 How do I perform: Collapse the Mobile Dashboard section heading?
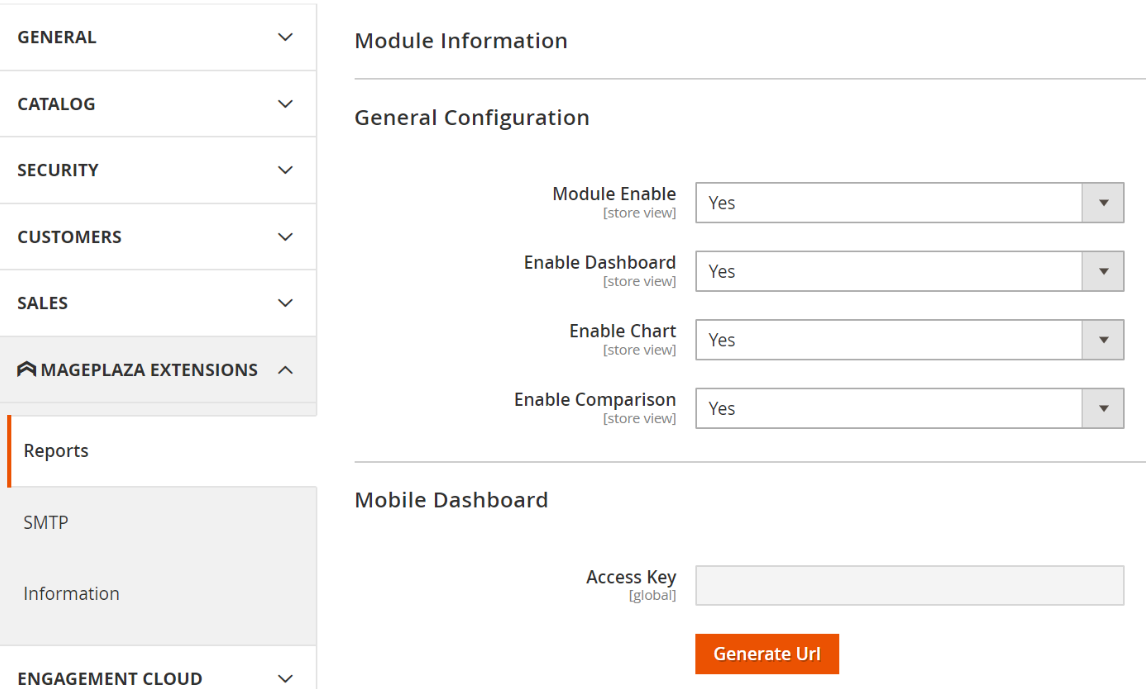[x=451, y=500]
